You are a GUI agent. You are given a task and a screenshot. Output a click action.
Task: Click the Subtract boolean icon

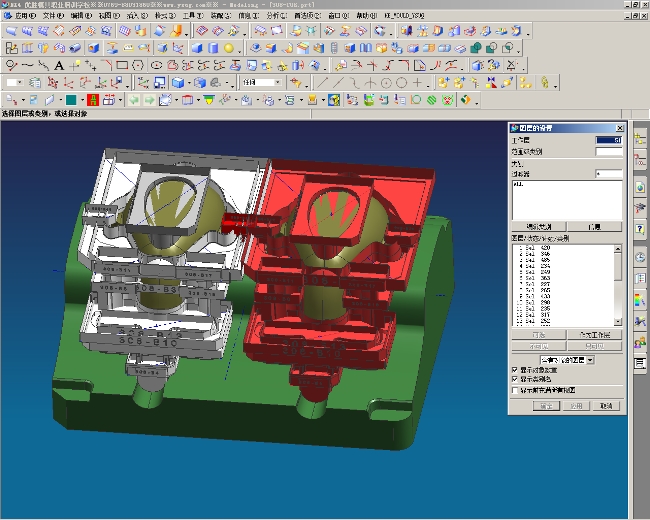491,48
